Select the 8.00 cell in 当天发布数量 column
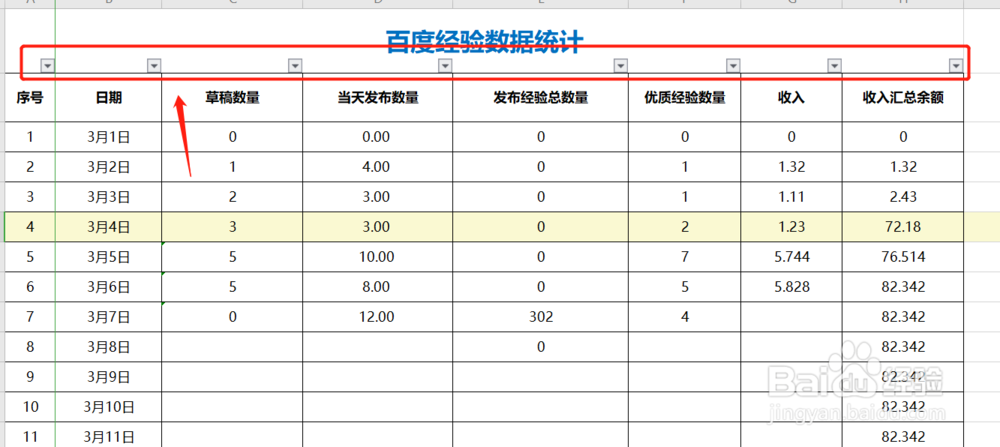The image size is (1000, 447). 378,287
